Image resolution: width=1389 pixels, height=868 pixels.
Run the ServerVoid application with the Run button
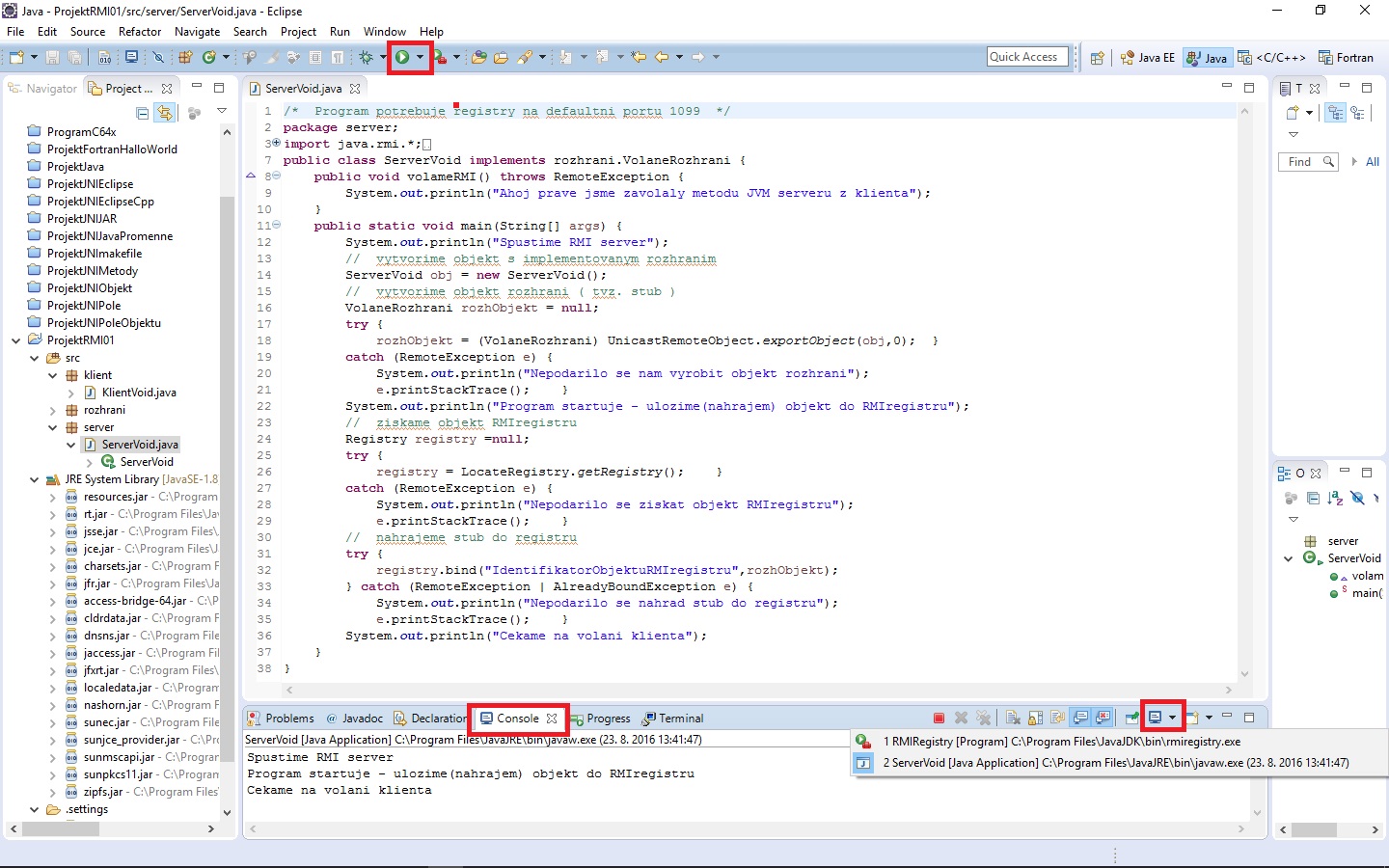(x=403, y=57)
